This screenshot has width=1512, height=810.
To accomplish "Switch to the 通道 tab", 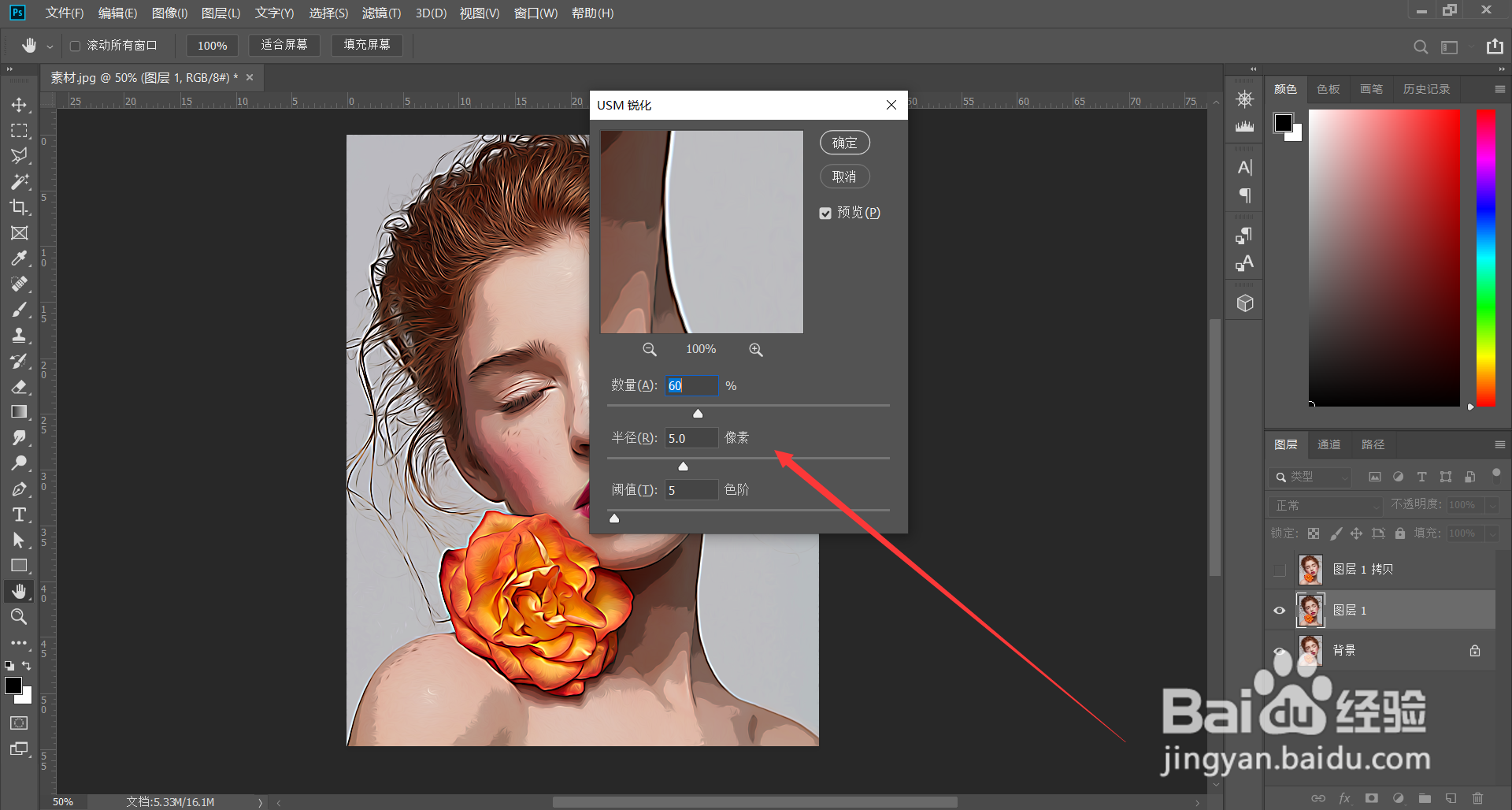I will point(1329,444).
